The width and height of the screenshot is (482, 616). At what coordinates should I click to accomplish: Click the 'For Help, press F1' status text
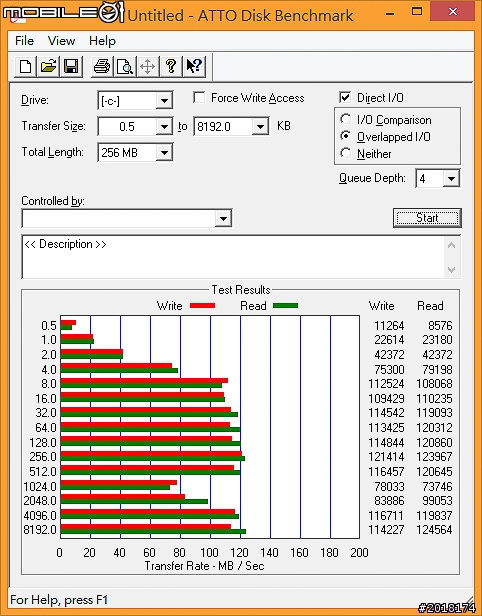59,600
